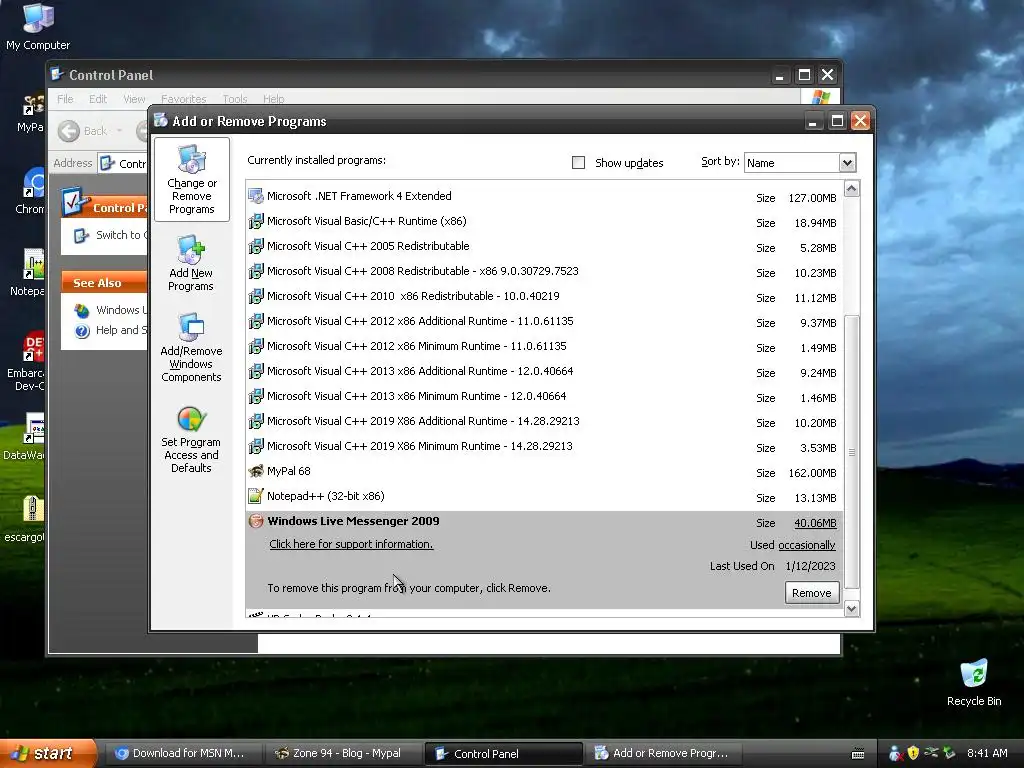
Task: Select Visual C++ 2013 x86 Minimum Runtime row
Action: point(545,396)
